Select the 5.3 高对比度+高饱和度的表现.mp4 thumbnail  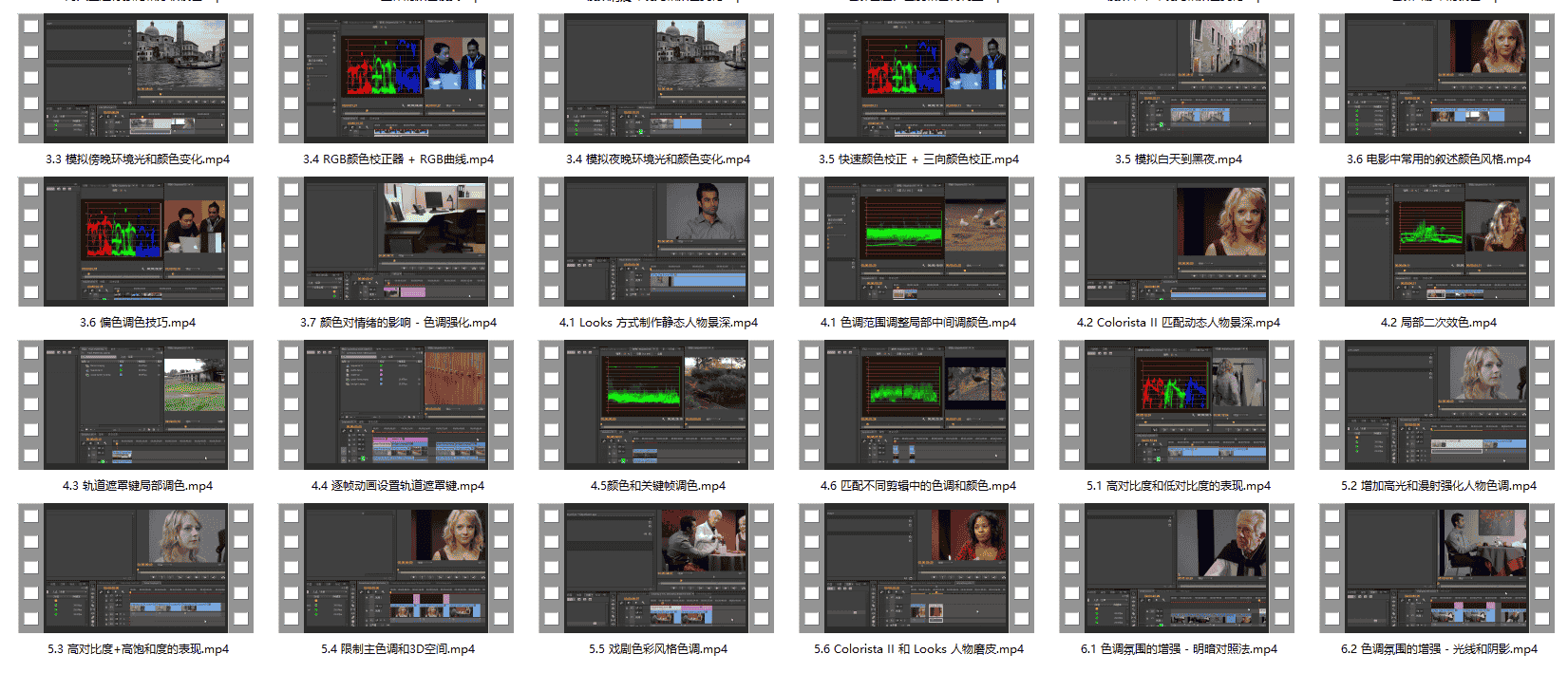136,569
